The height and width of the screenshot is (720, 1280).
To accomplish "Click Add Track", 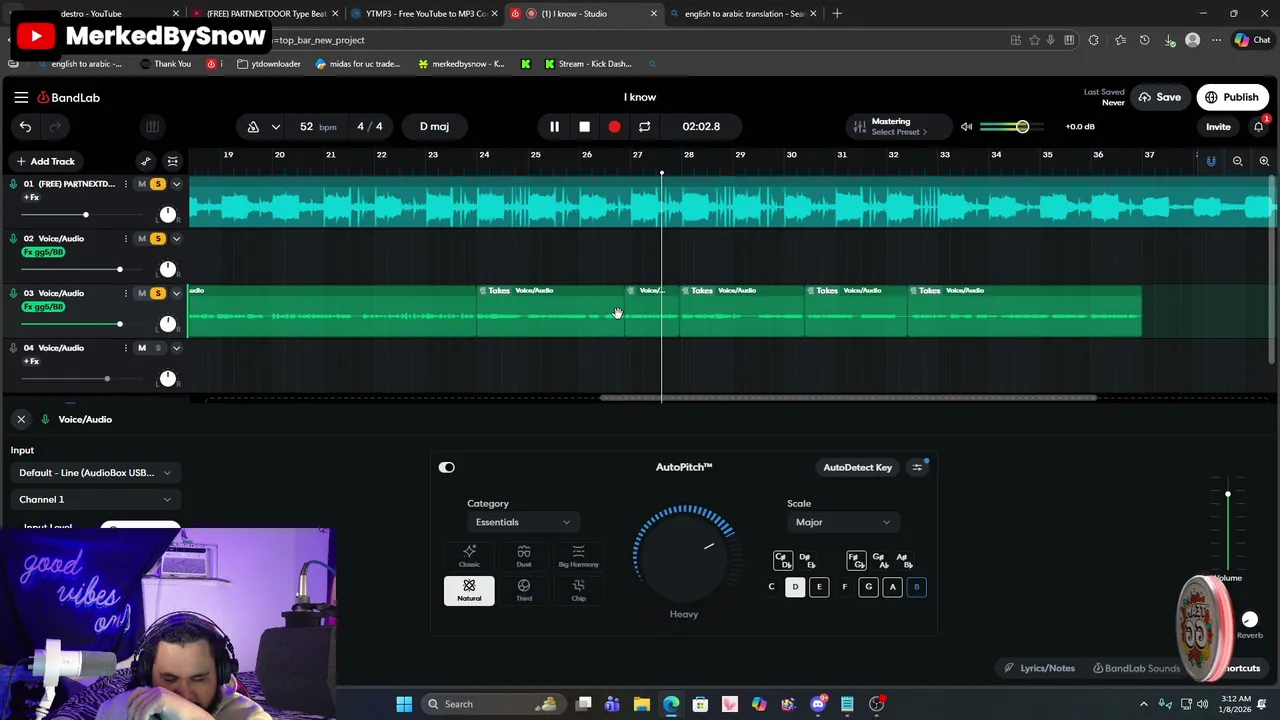I will (45, 161).
